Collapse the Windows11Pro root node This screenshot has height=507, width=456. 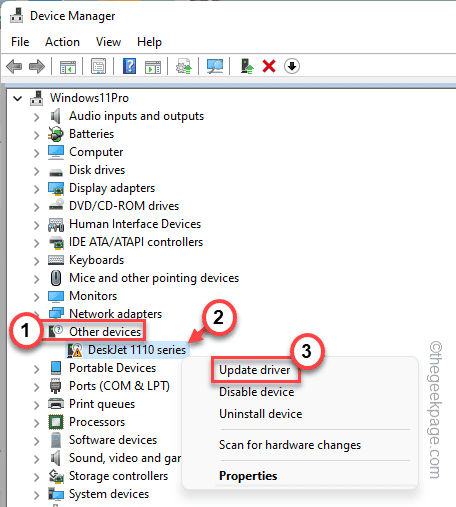click(x=17, y=98)
